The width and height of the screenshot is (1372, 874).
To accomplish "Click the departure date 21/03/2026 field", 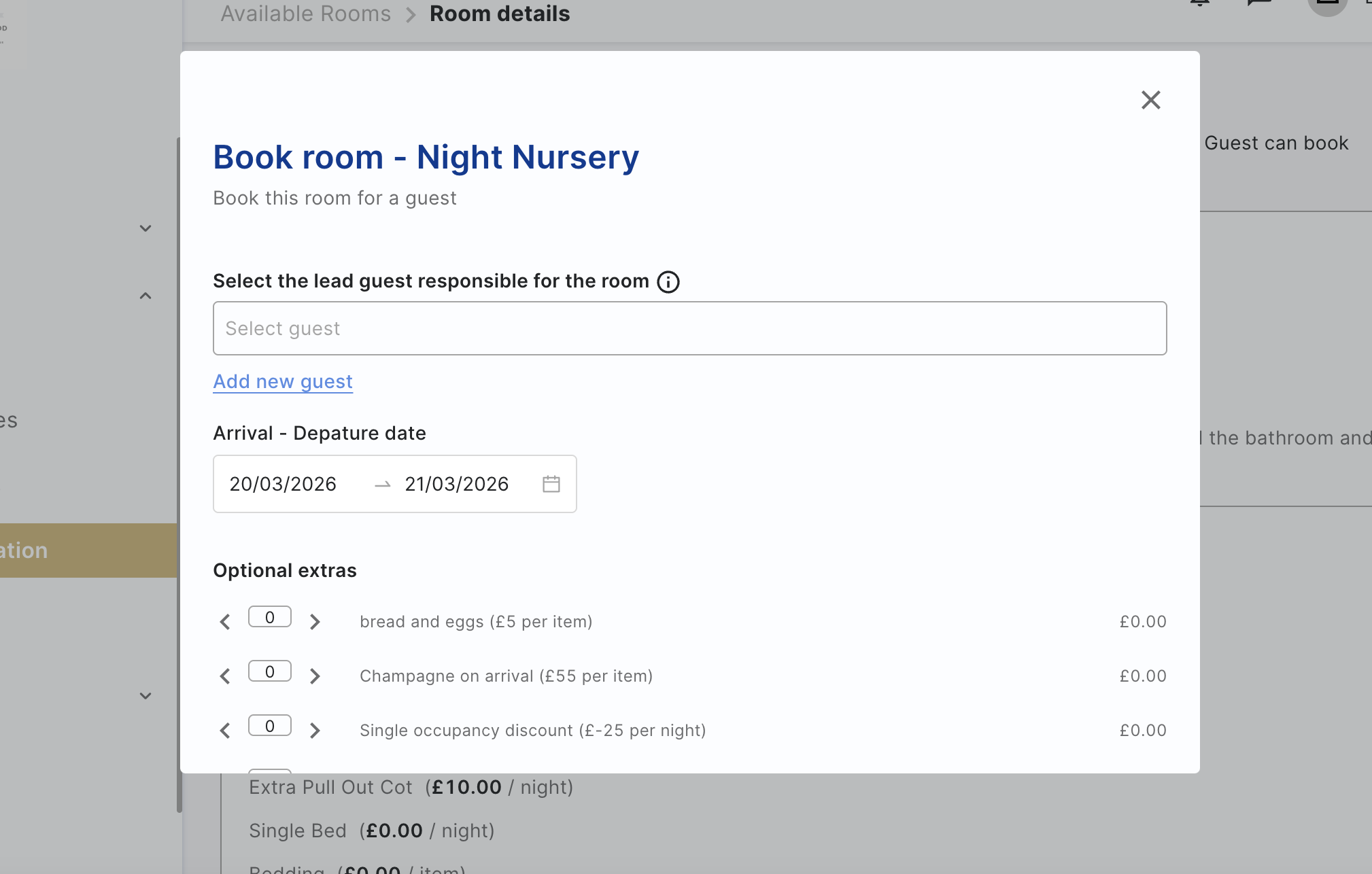I will click(457, 484).
